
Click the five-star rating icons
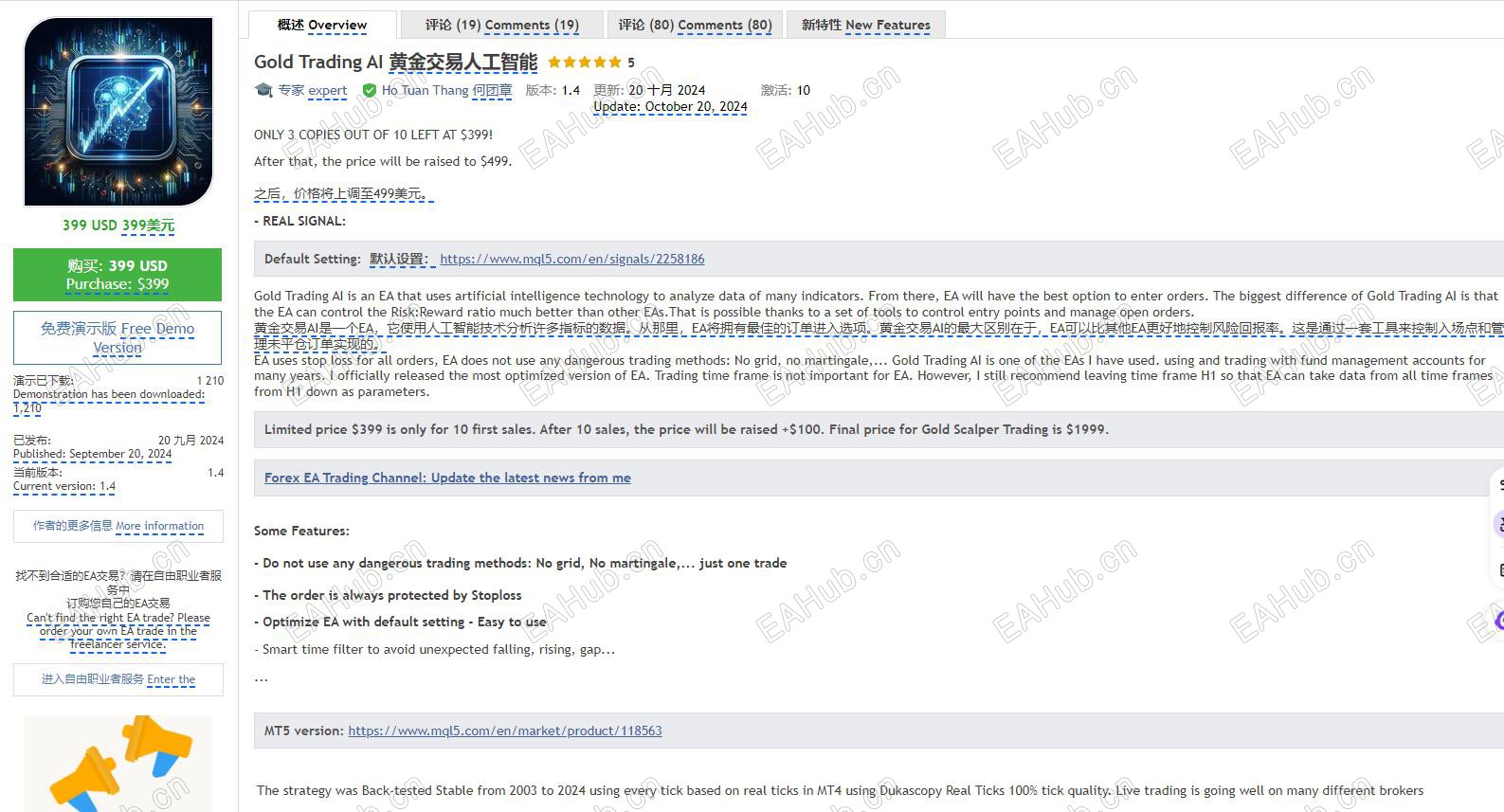(584, 63)
